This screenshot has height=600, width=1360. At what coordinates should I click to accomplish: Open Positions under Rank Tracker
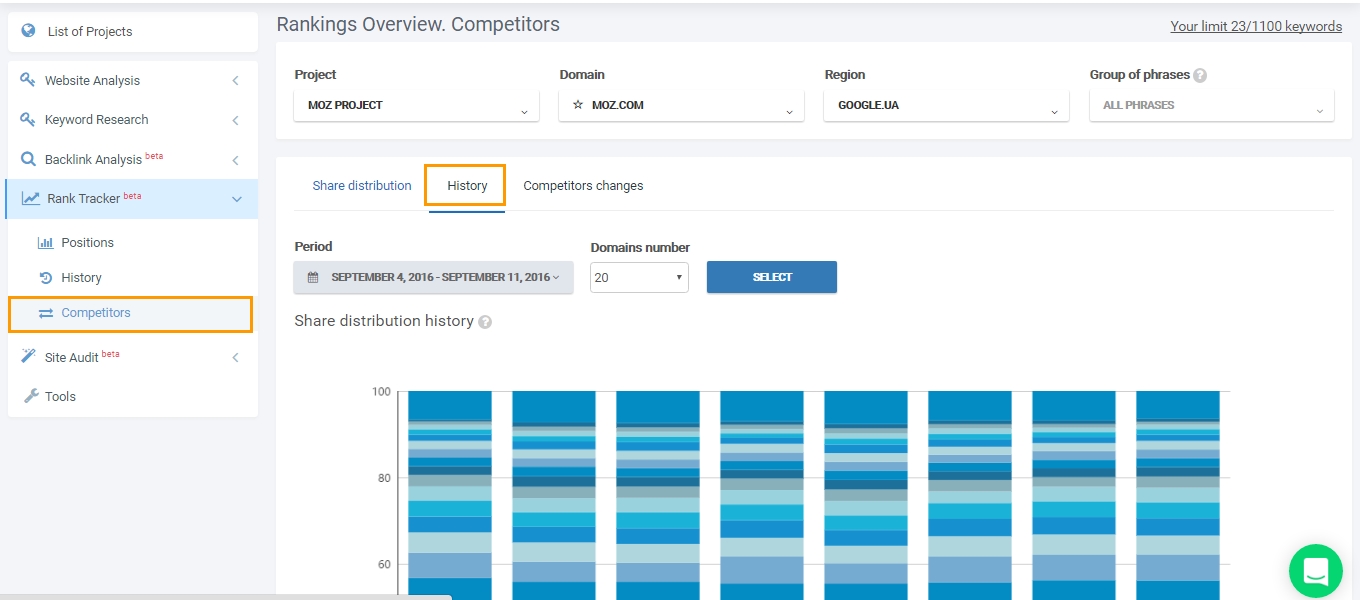tap(87, 242)
